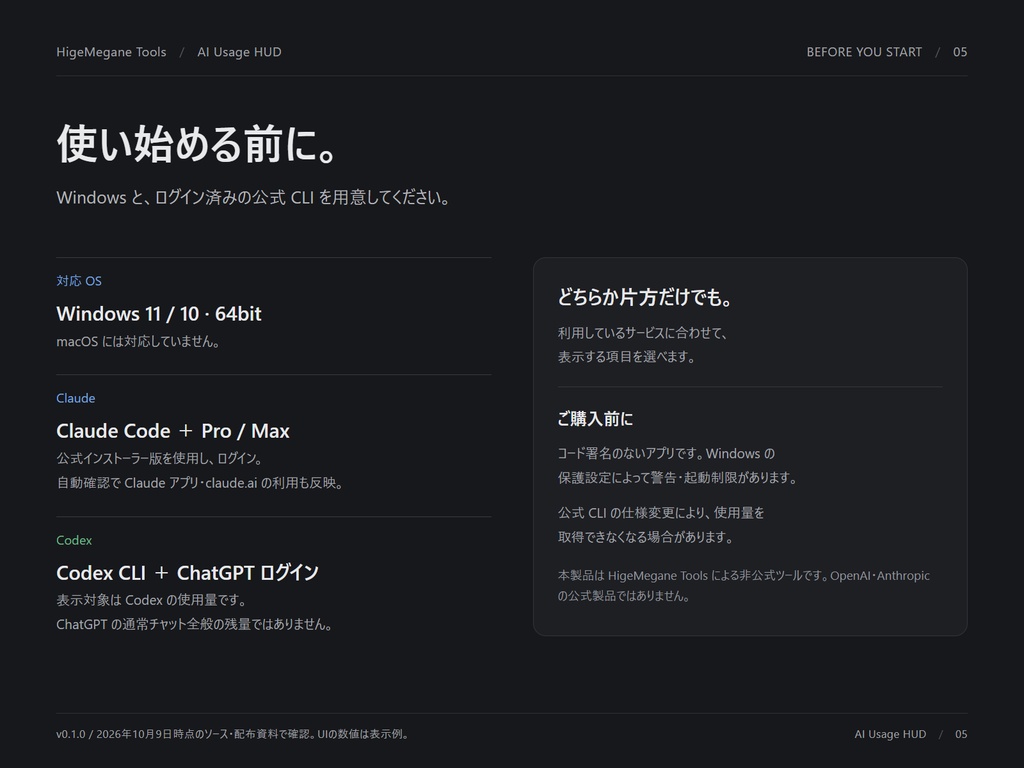The width and height of the screenshot is (1024, 768).
Task: Select the "Codex CLI + ChatGPT ログイン" heading
Action: point(187,573)
